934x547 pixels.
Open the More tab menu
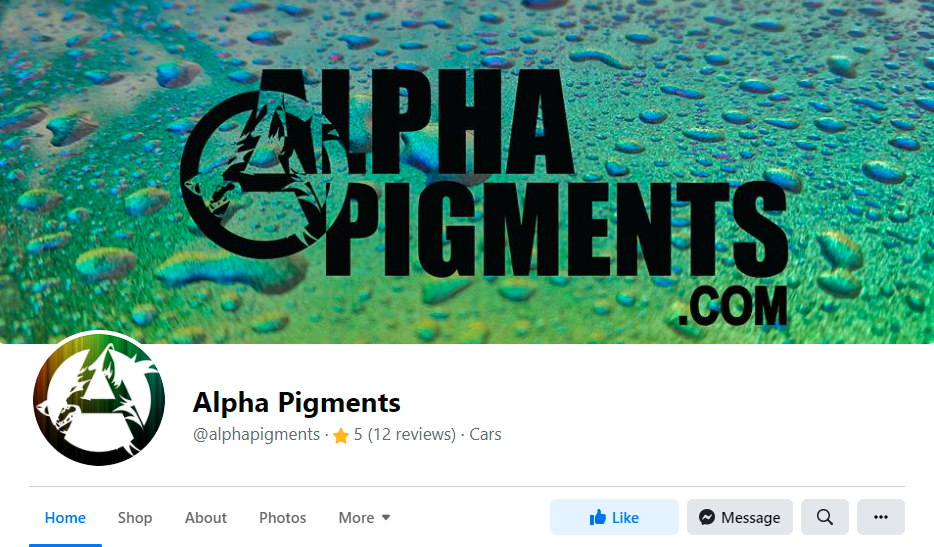pyautogui.click(x=364, y=517)
